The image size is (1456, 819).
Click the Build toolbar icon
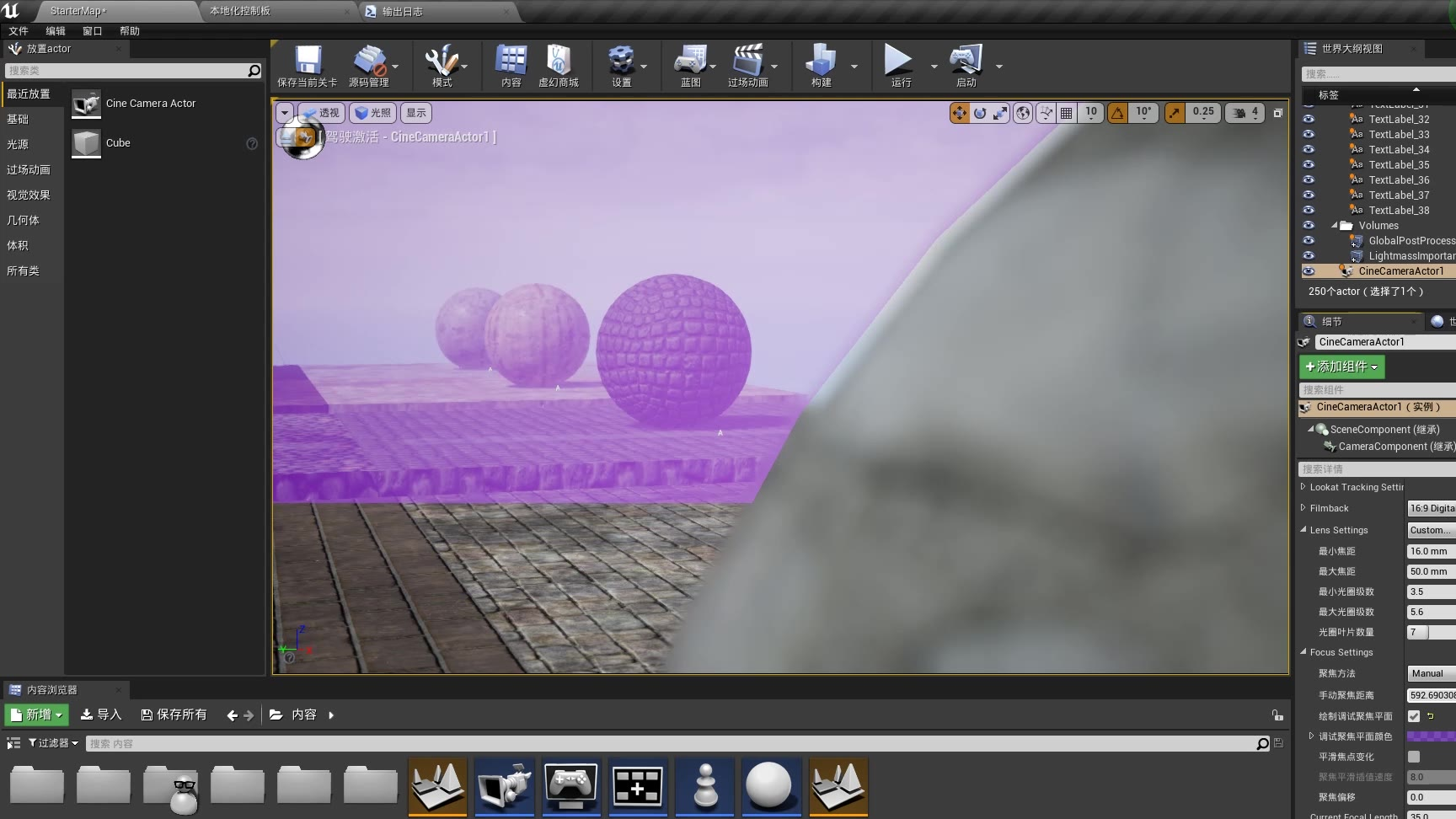[821, 61]
